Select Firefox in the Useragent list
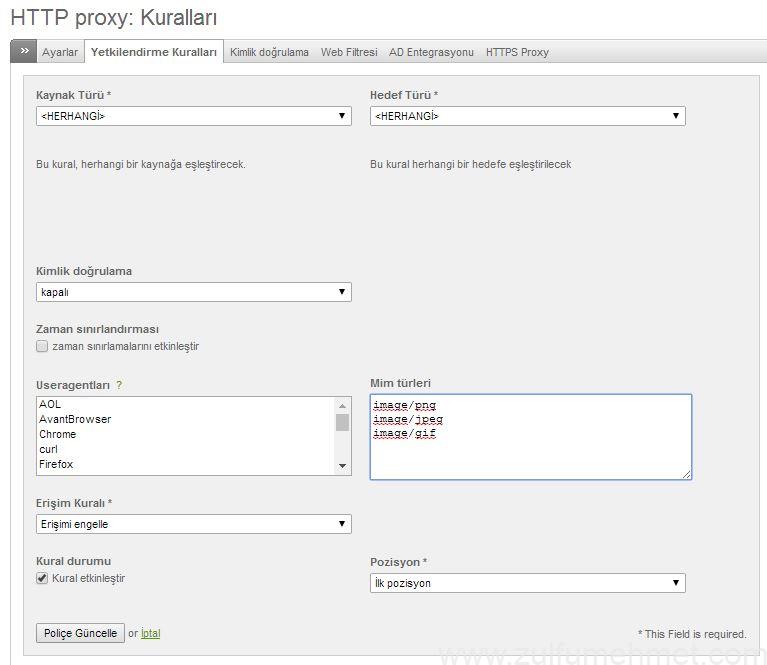This screenshot has height=665, width=767. tap(186, 464)
